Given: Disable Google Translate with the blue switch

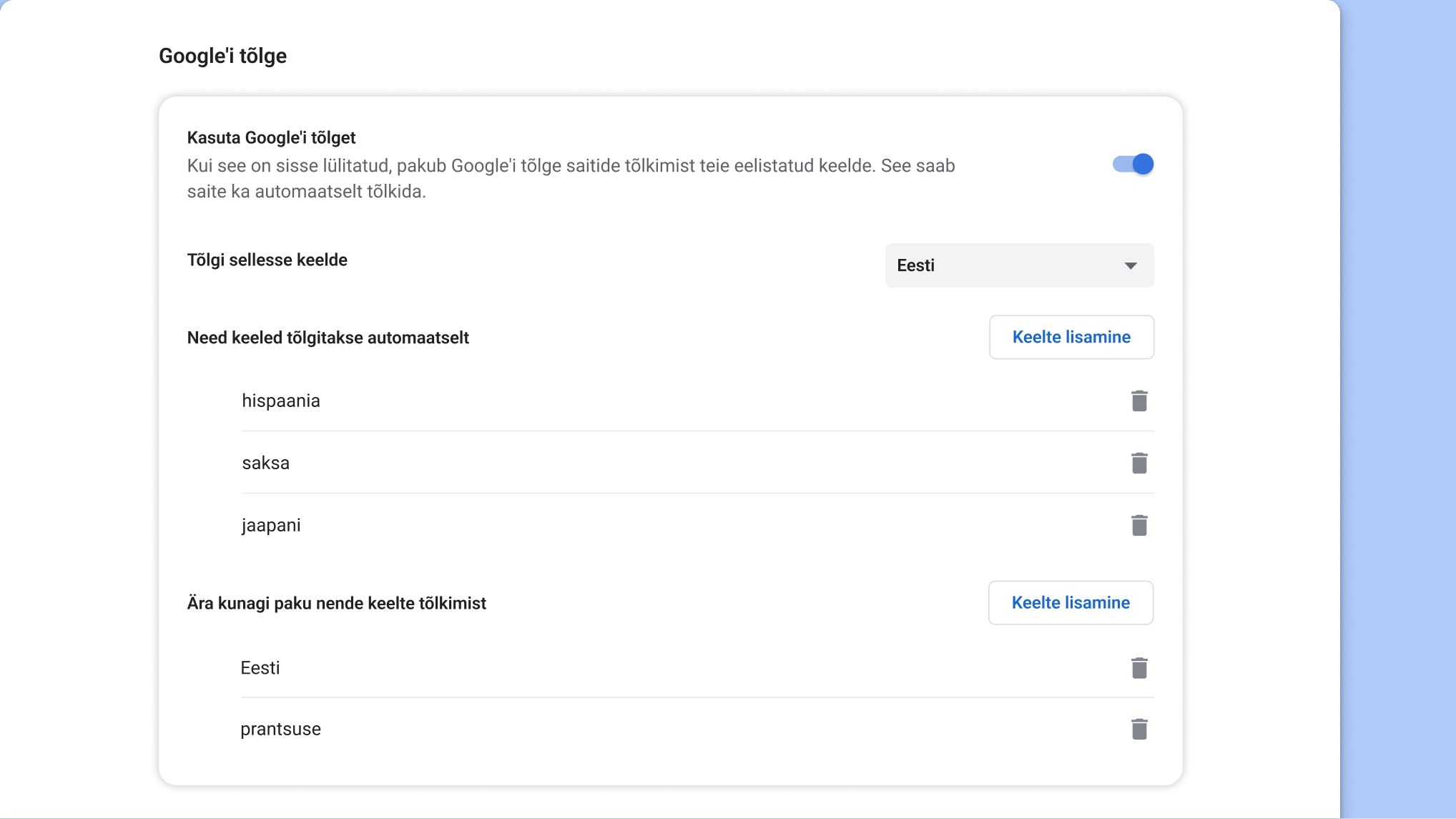Looking at the screenshot, I should [x=1133, y=164].
